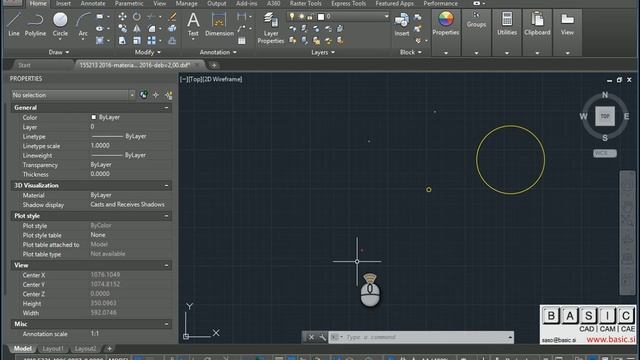Image resolution: width=640 pixels, height=360 pixels.
Task: Click the Explode tool icon
Action: click(x=172, y=28)
